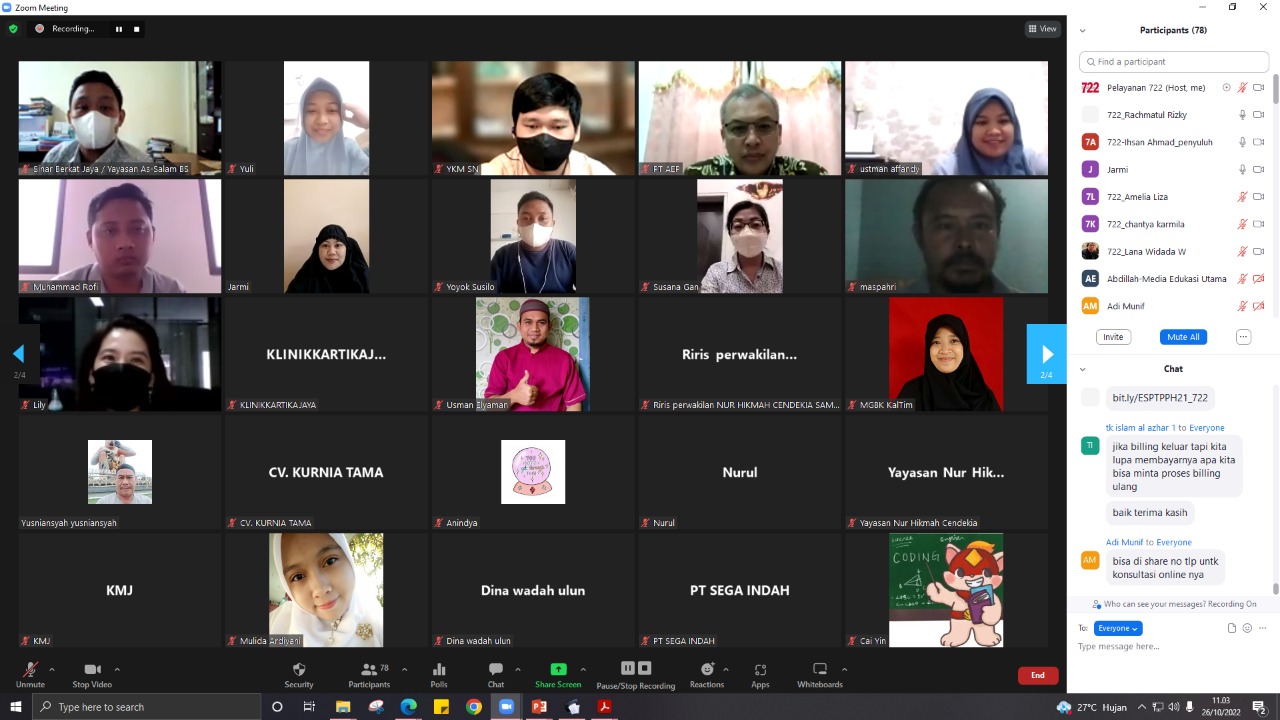Image resolution: width=1280 pixels, height=720 pixels.
Task: Unmute the microphone
Action: (x=30, y=670)
